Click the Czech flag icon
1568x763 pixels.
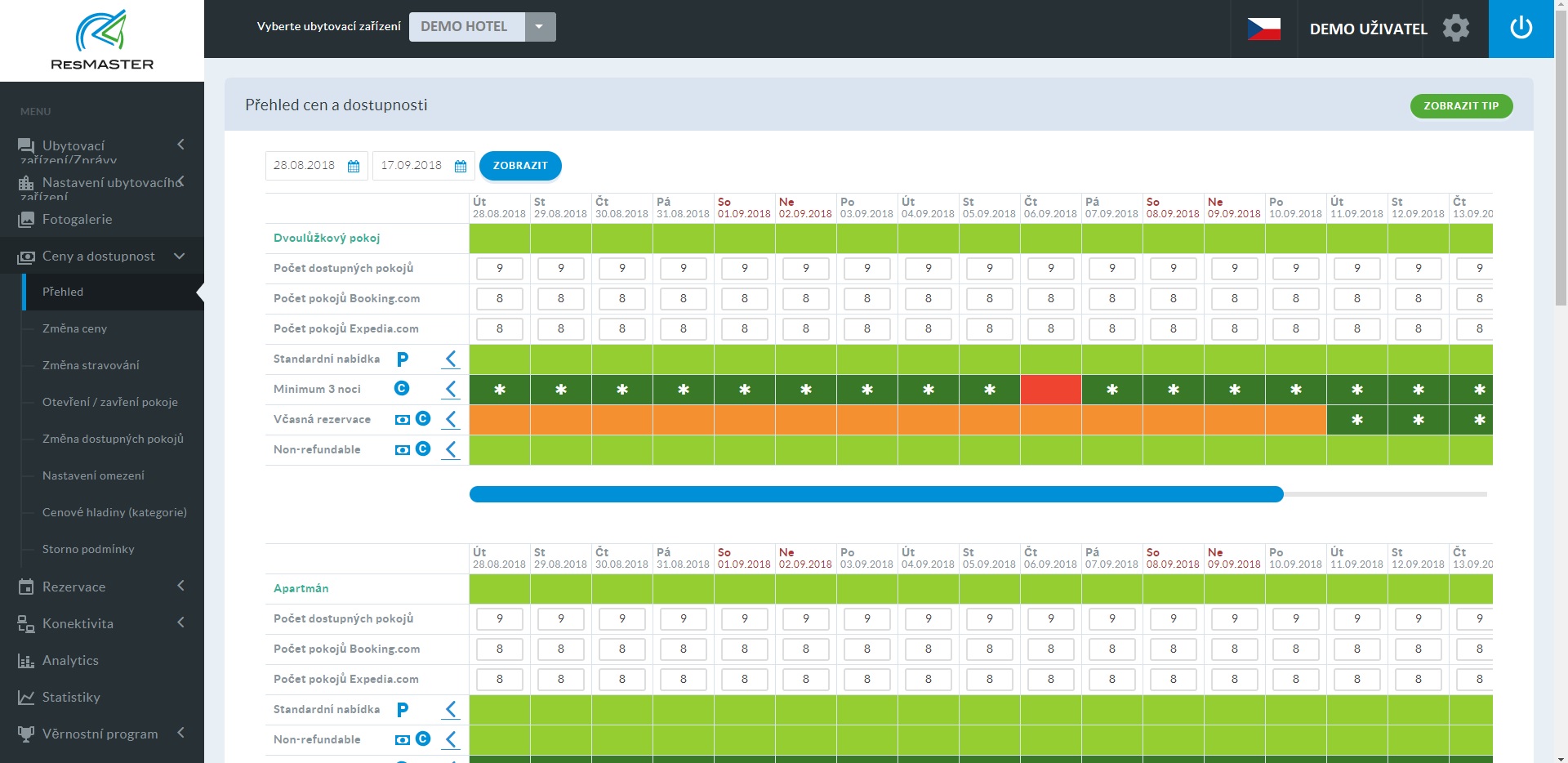click(x=1263, y=25)
